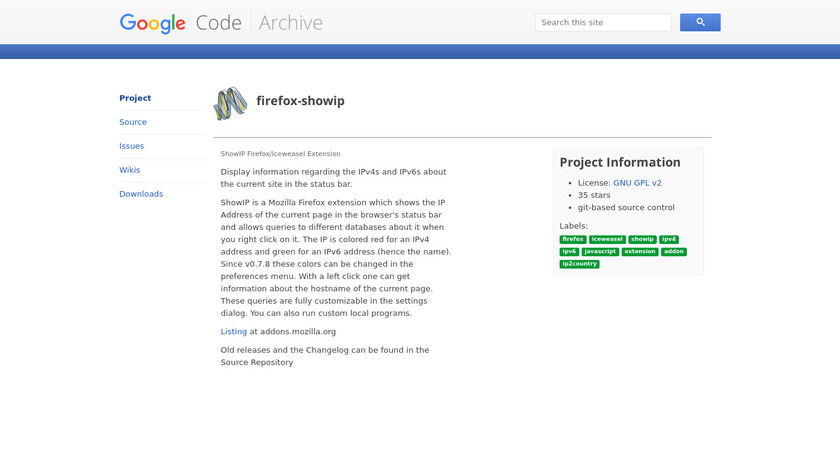Select the firefox label tag
This screenshot has width=840, height=472.
click(x=573, y=239)
